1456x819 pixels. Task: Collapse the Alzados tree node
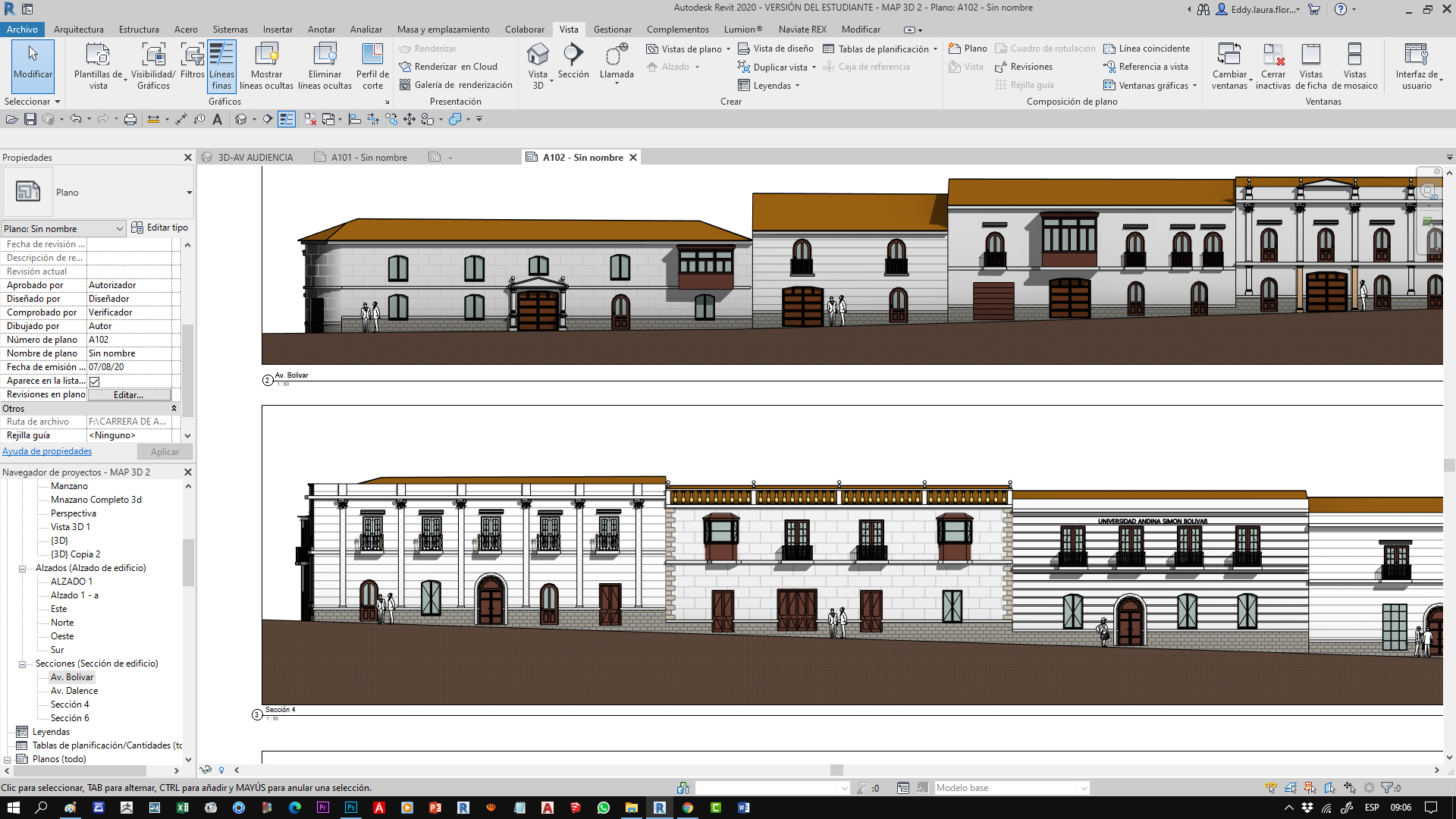[23, 569]
